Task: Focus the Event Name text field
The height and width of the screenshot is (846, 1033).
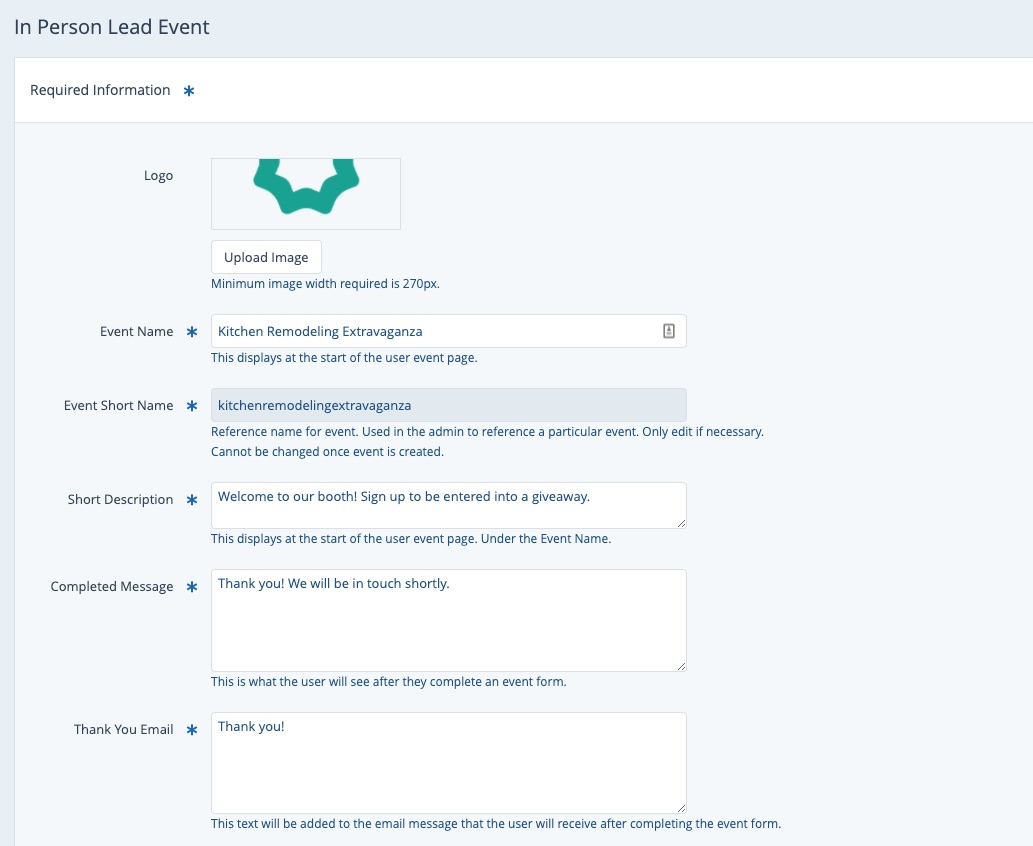Action: click(x=435, y=331)
